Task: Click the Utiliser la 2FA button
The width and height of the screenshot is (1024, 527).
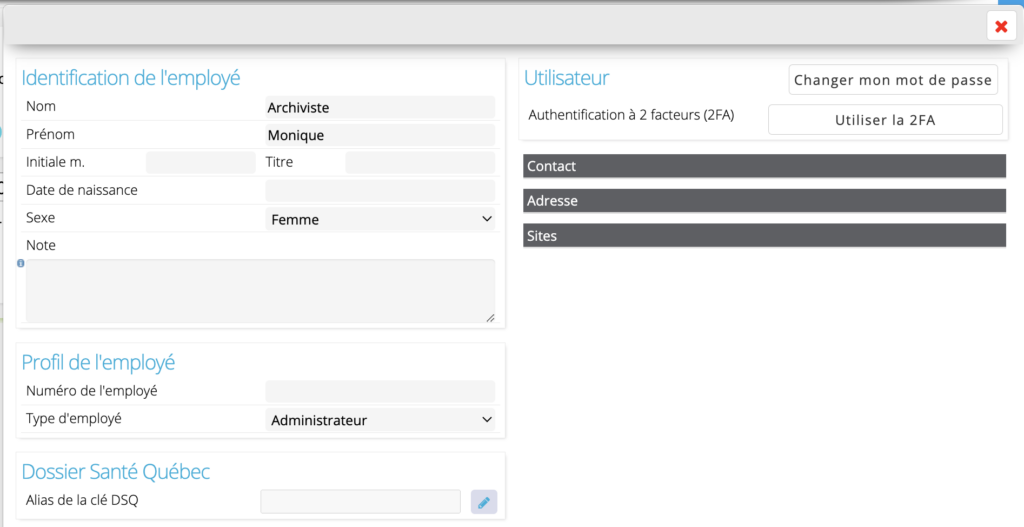Action: (885, 120)
